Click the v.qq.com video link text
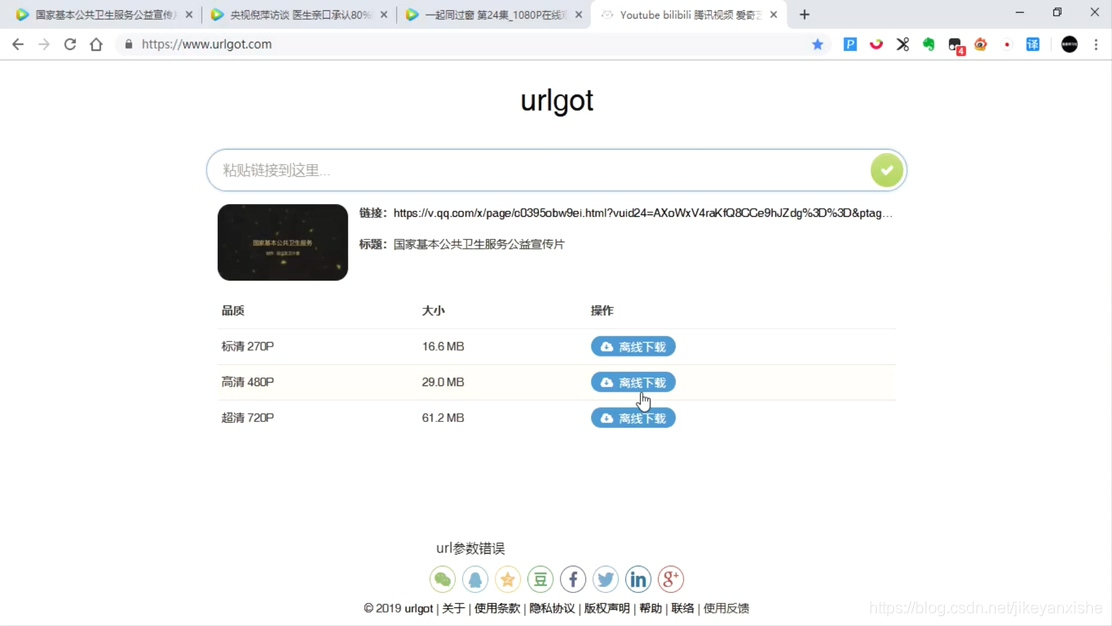 point(643,213)
